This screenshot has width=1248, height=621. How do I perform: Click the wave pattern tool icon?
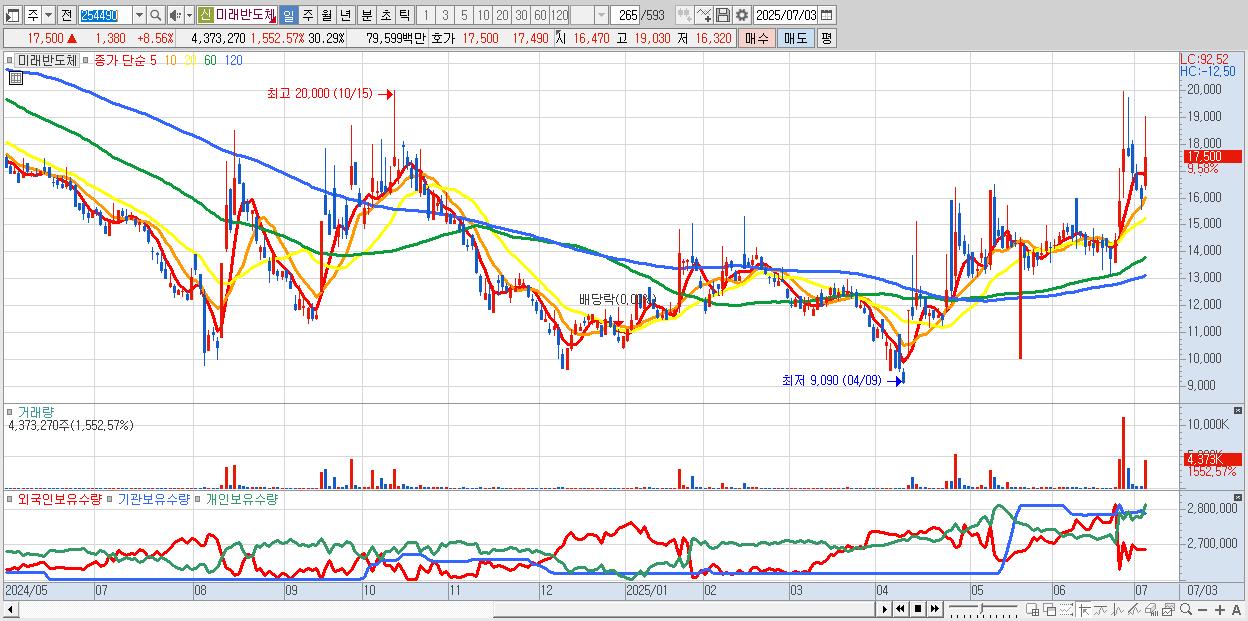pos(1118,610)
